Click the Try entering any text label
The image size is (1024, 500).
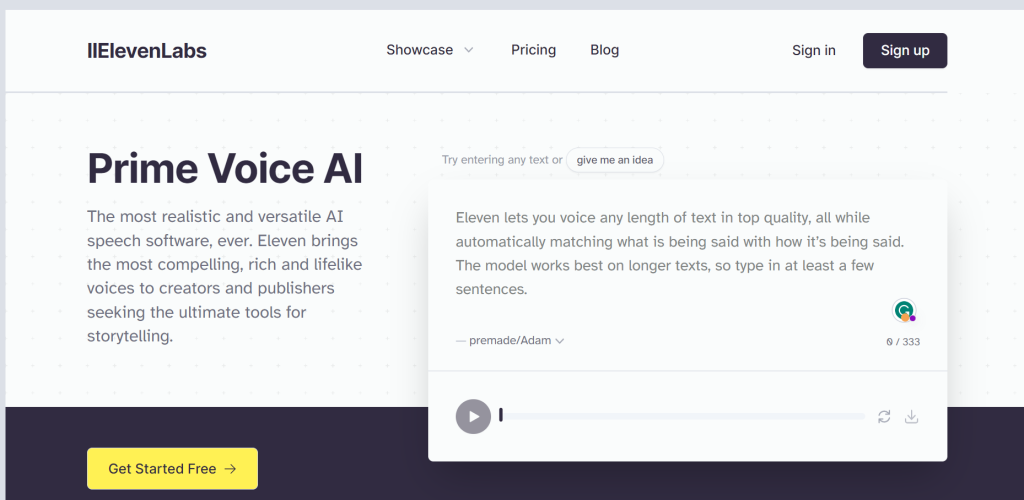(502, 160)
